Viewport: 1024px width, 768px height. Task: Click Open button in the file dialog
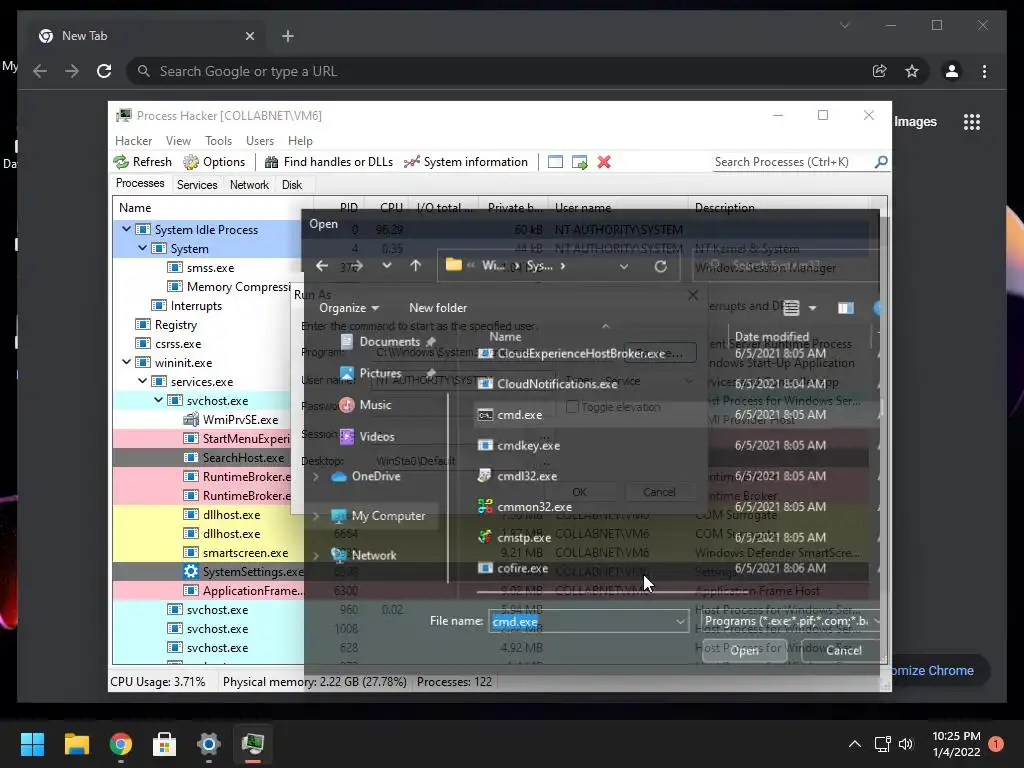tap(744, 650)
